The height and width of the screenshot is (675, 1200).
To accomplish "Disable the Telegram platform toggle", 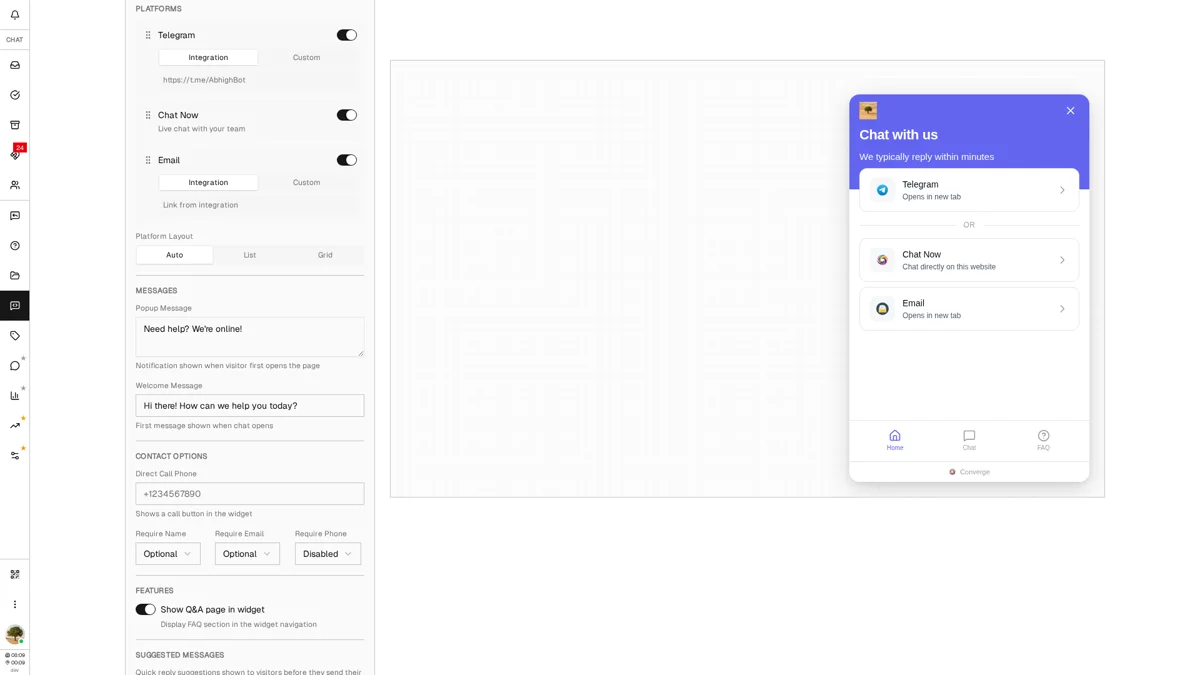I will (x=346, y=34).
